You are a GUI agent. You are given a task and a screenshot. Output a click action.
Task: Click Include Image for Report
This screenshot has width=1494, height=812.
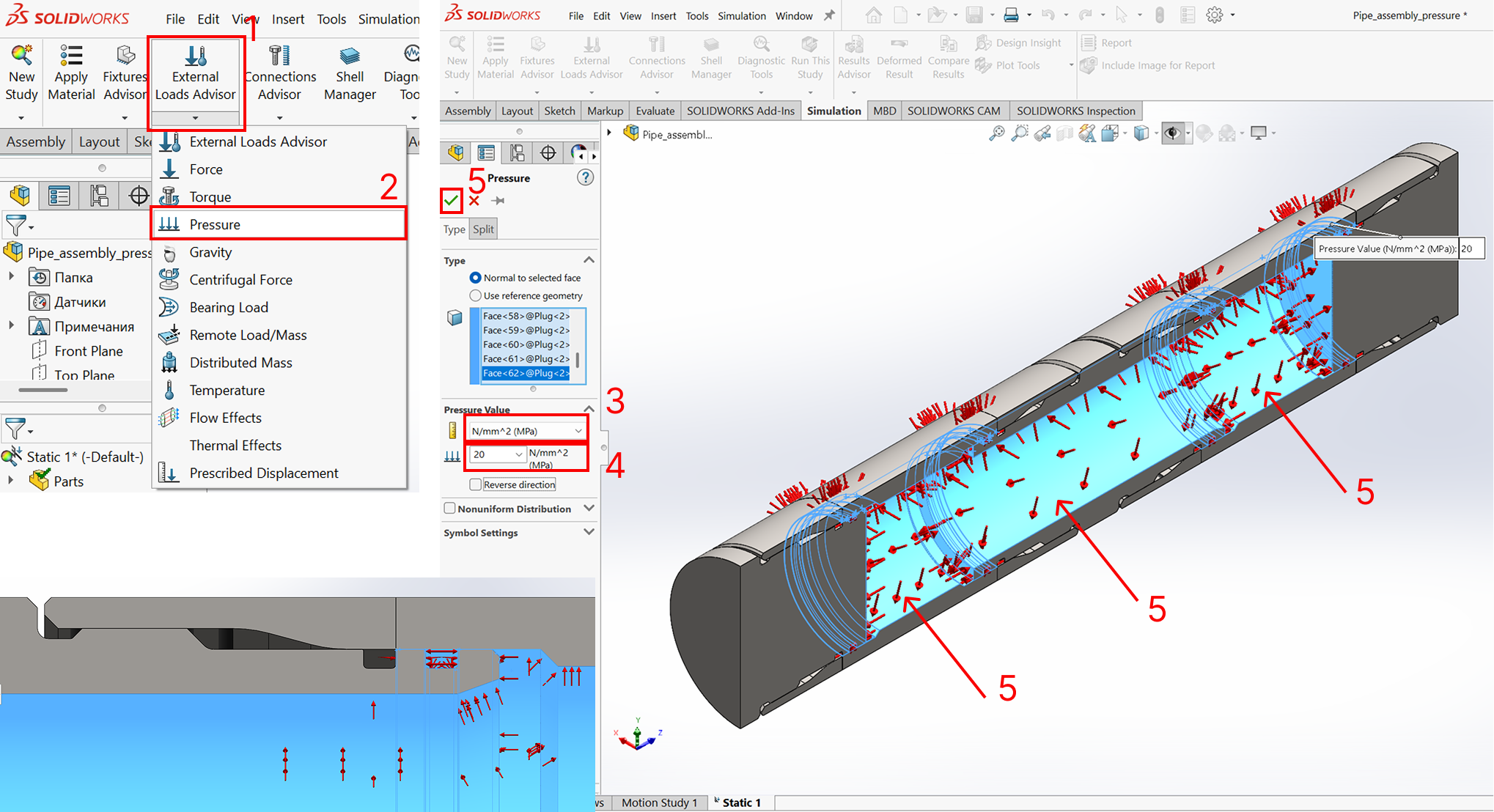(1148, 65)
